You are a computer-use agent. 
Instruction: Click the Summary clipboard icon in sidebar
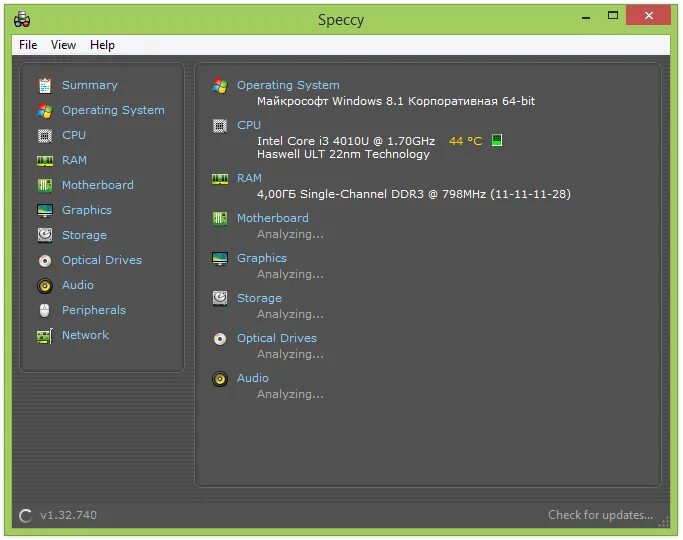(x=45, y=85)
